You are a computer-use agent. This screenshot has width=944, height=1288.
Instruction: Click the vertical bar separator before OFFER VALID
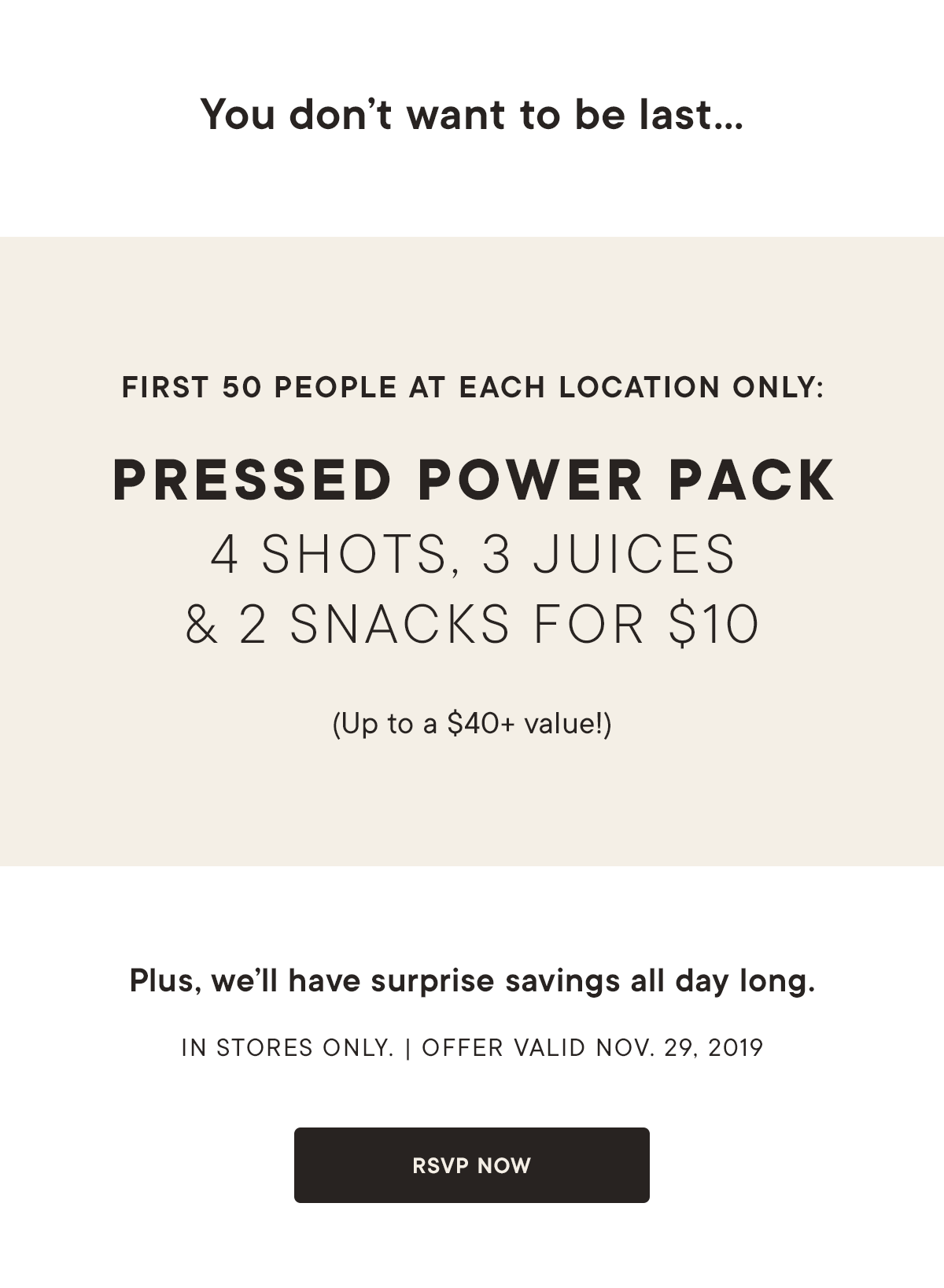point(407,1048)
